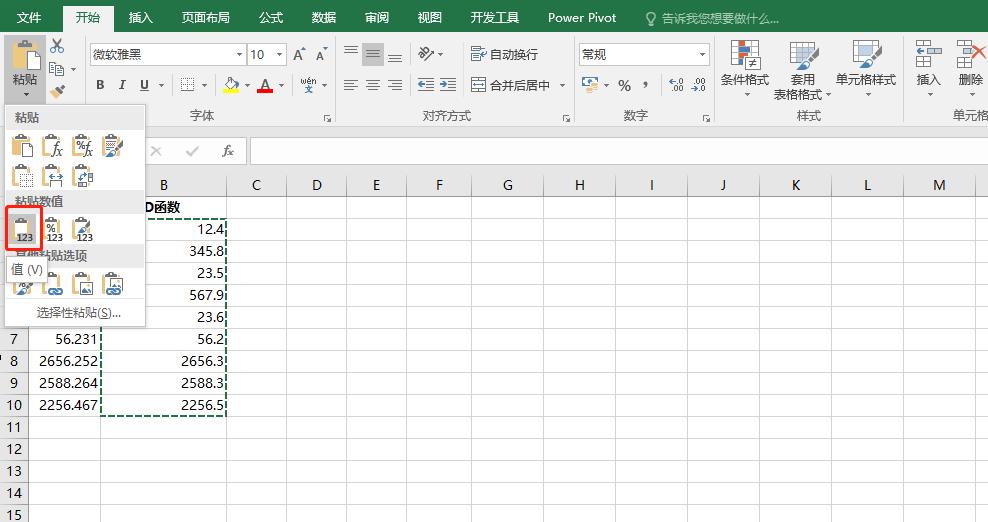Open the font size dropdown
This screenshot has height=522, width=988.
pyautogui.click(x=279, y=55)
